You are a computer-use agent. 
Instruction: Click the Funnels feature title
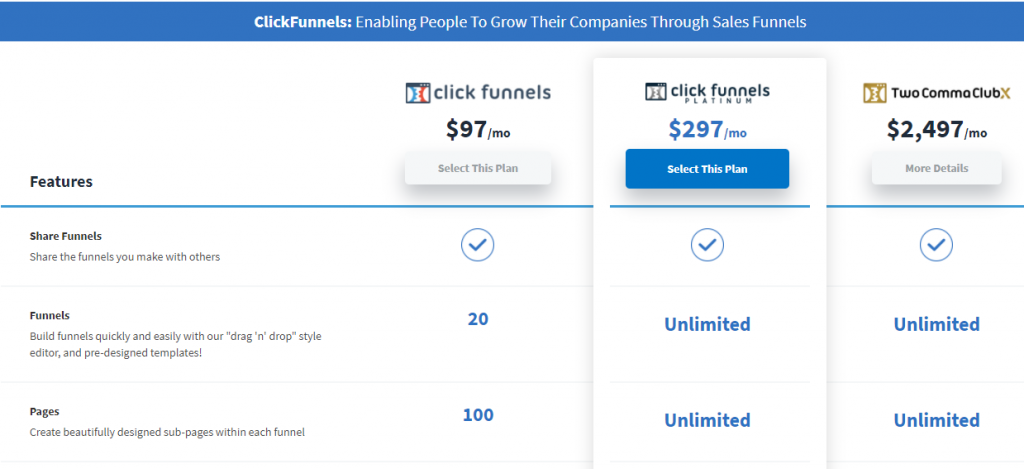[50, 314]
